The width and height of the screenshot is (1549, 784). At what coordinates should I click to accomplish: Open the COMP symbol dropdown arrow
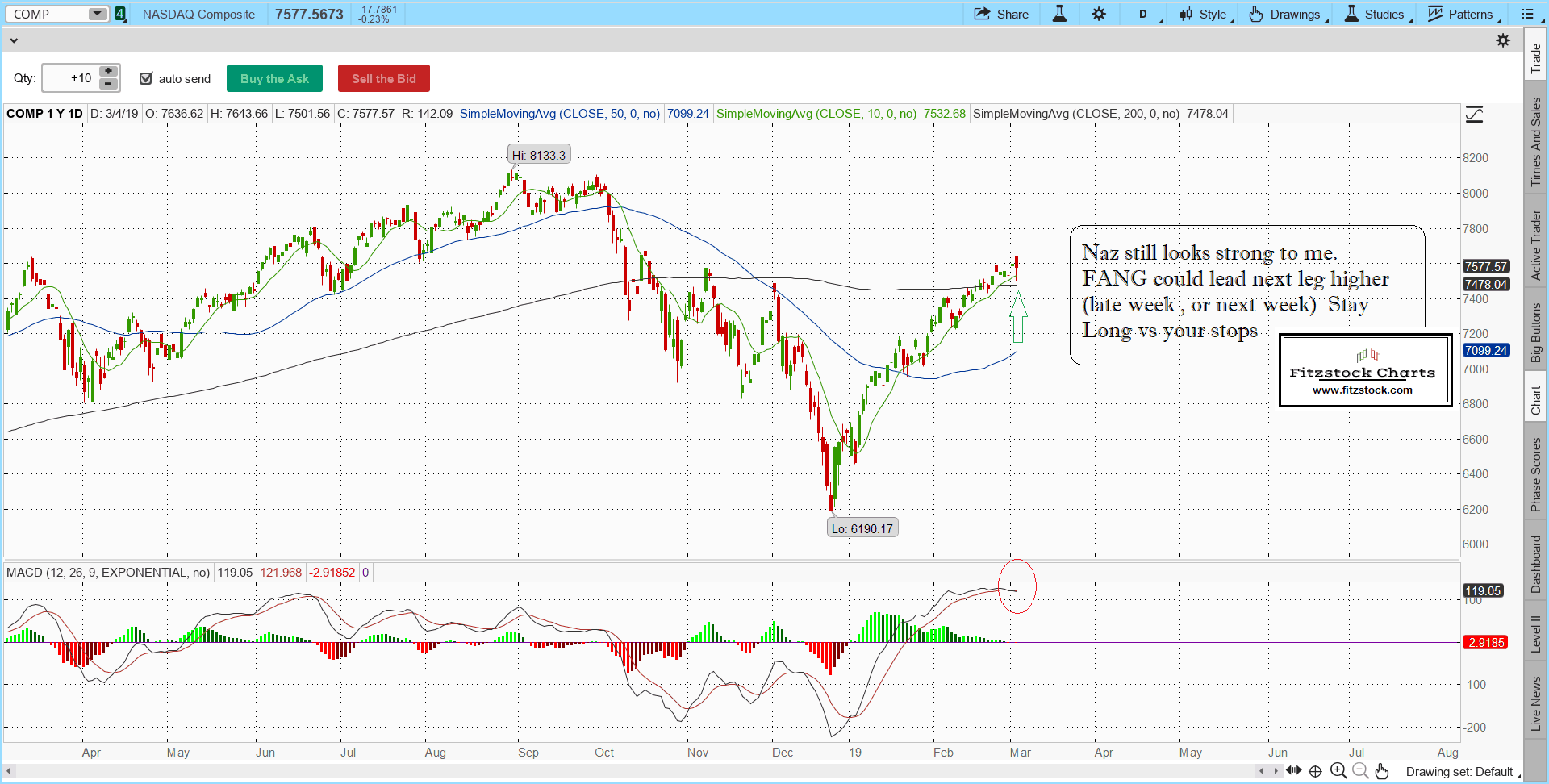click(x=97, y=14)
